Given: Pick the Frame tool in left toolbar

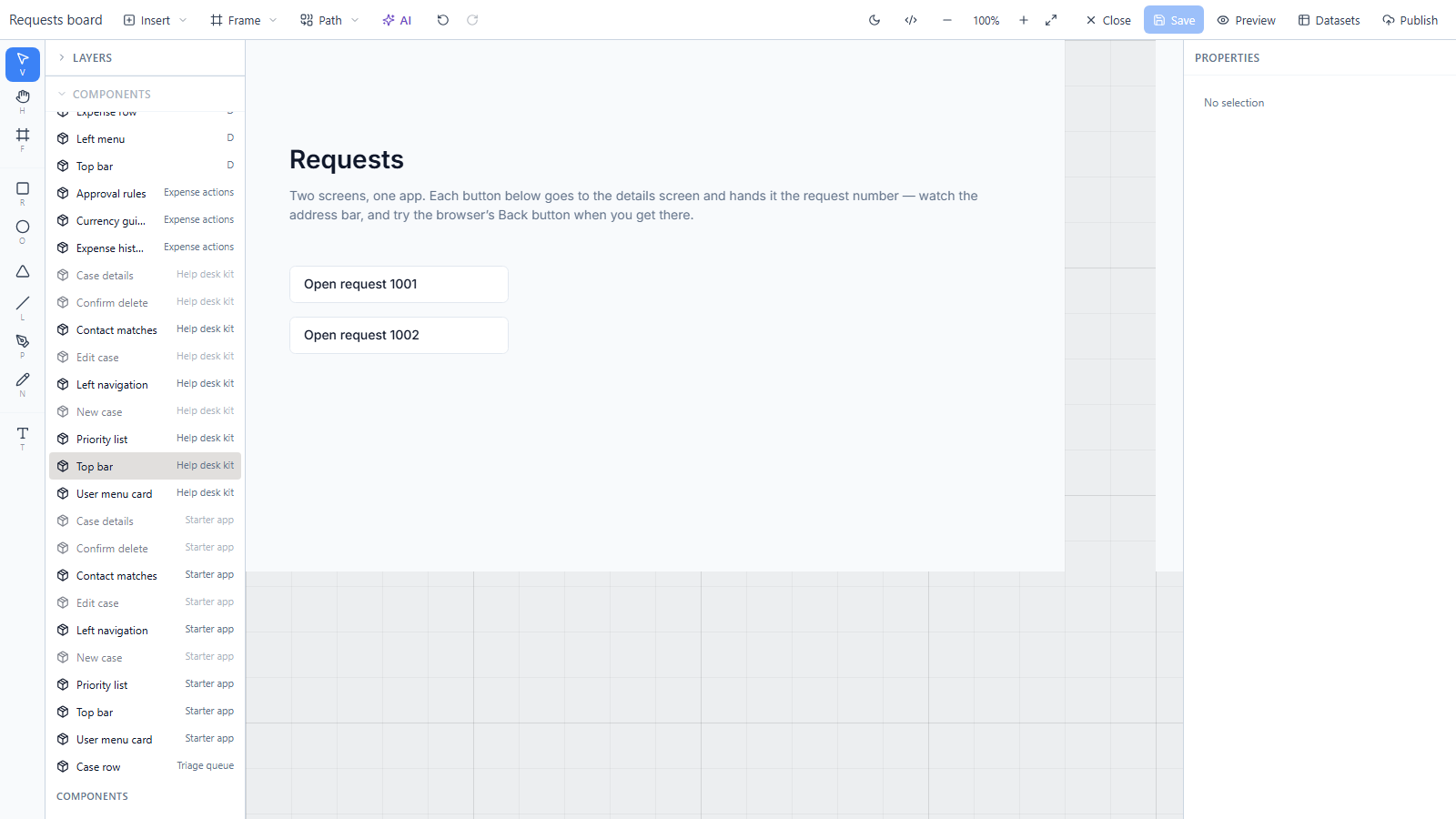Looking at the screenshot, I should pos(23,139).
